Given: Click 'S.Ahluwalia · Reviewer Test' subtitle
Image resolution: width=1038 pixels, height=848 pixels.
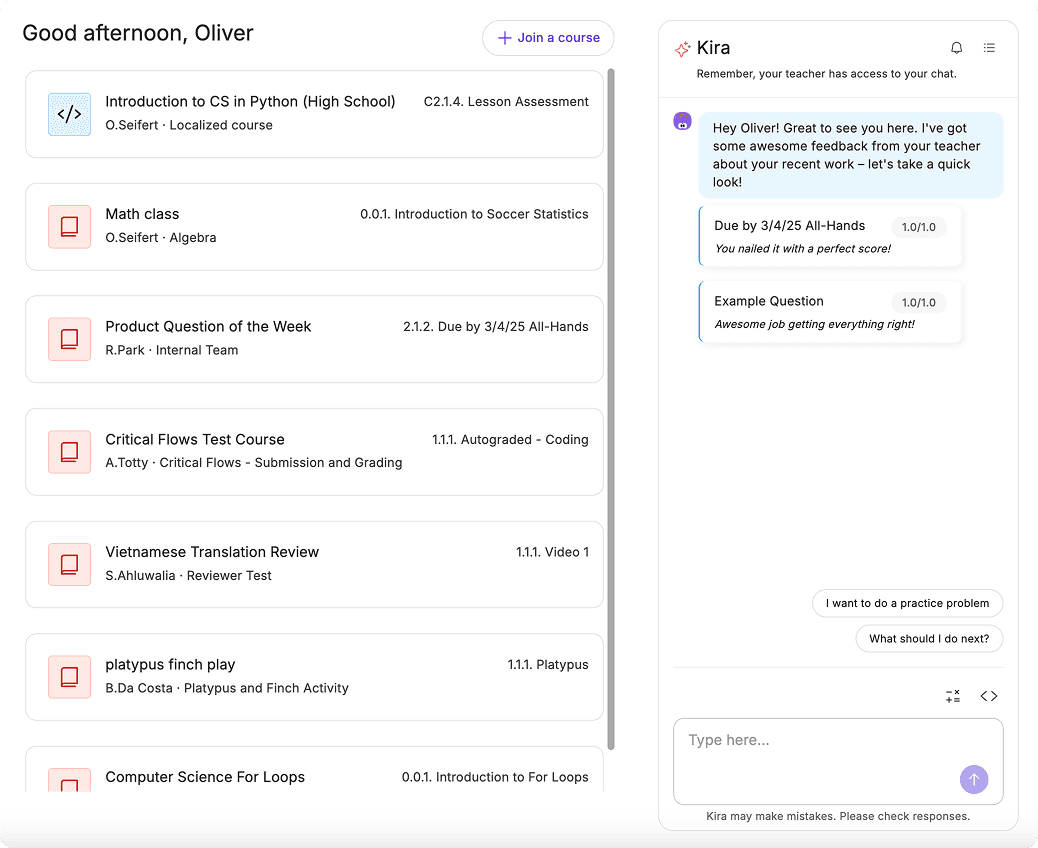Looking at the screenshot, I should click(x=188, y=576).
